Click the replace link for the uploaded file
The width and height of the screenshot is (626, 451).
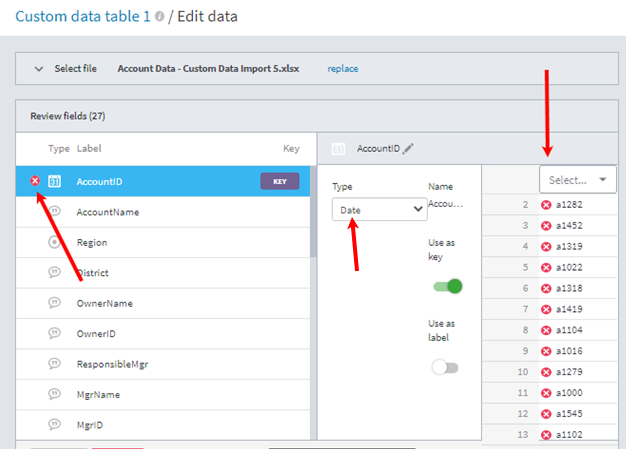tap(343, 69)
